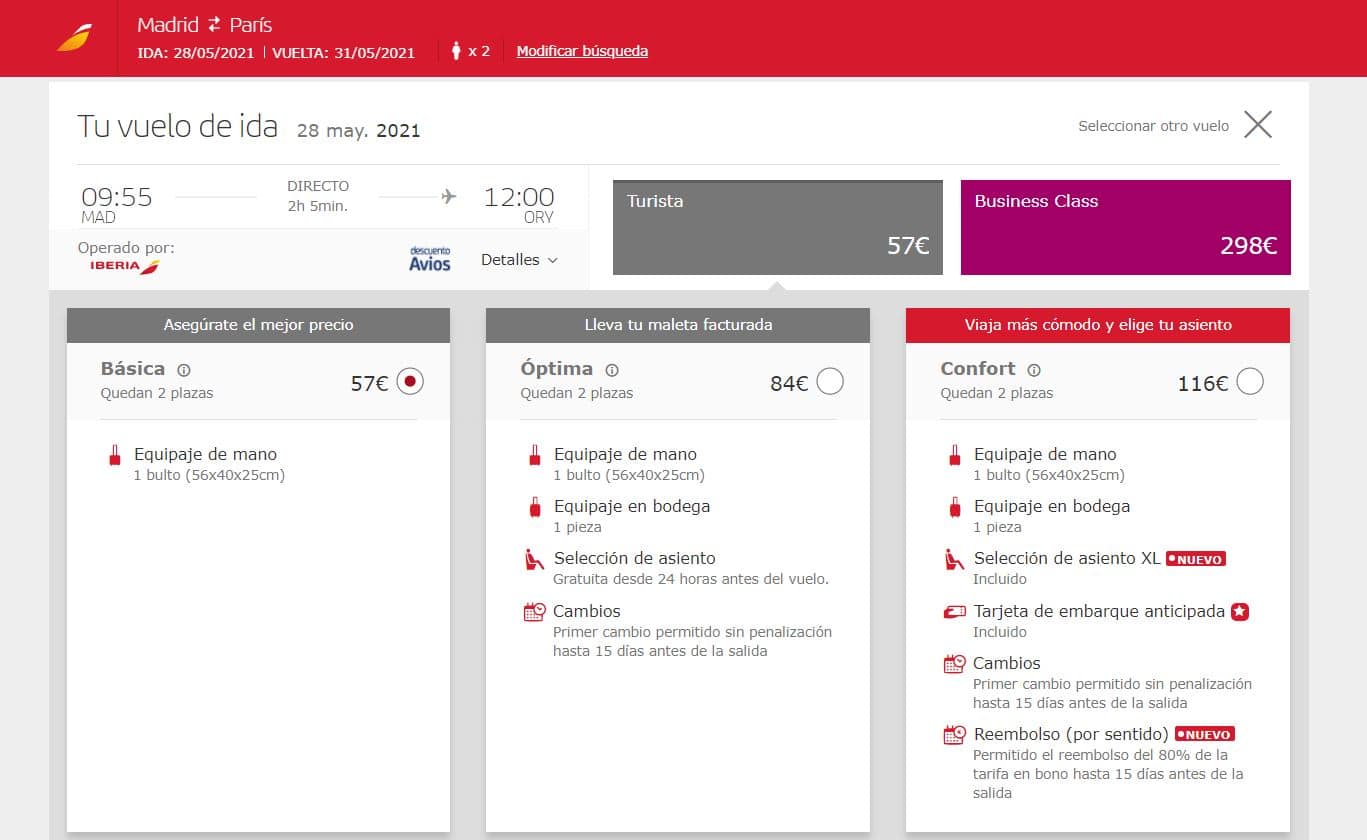Click the NUEVO badge next to Reembolso

pos(1204,734)
